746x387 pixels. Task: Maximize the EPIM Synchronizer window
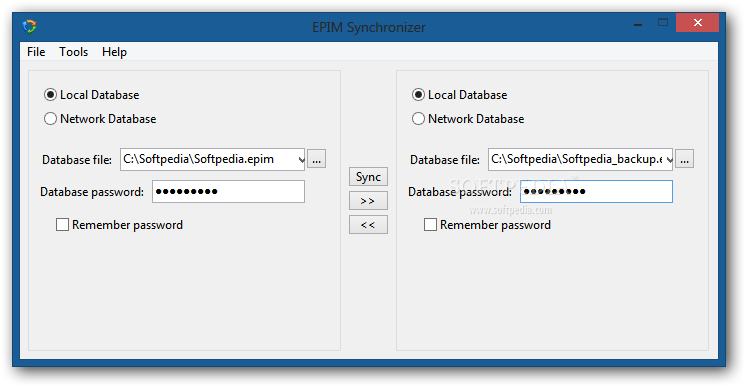coord(663,23)
